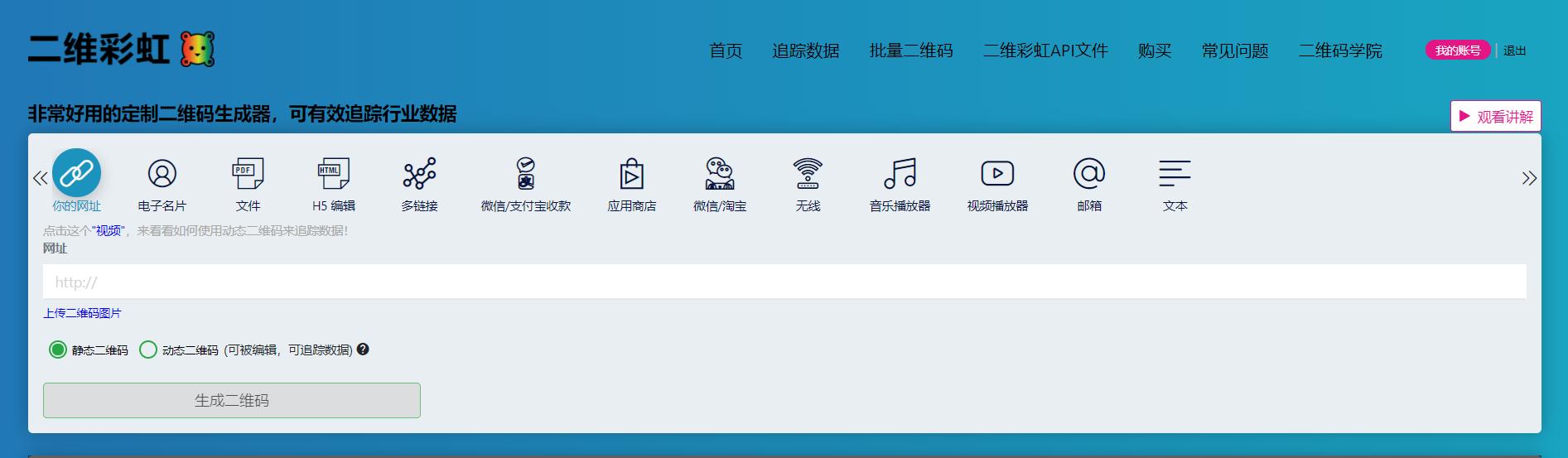Select the 动态二维码 radio button
1568x458 pixels.
coord(148,350)
